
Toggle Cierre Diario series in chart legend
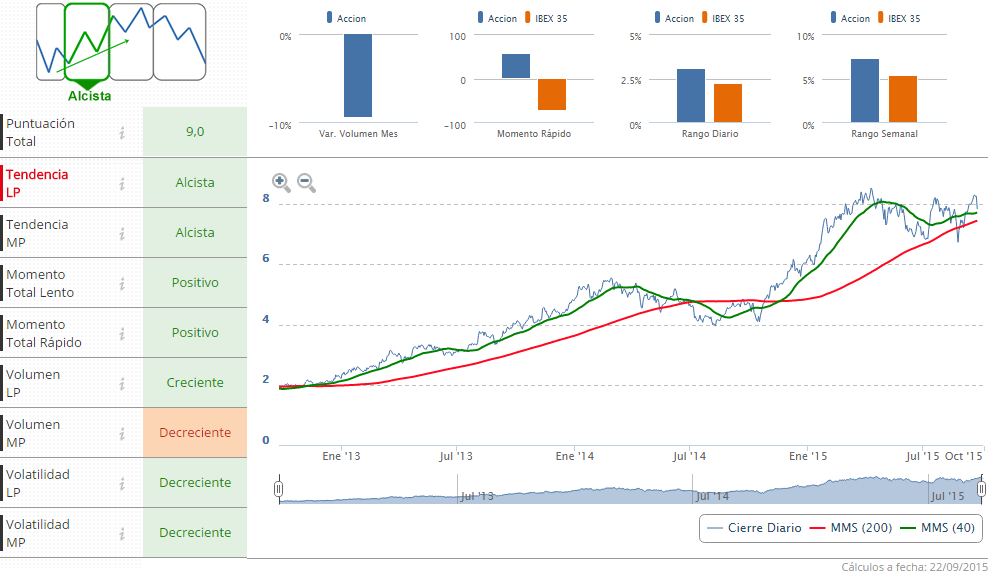754,527
